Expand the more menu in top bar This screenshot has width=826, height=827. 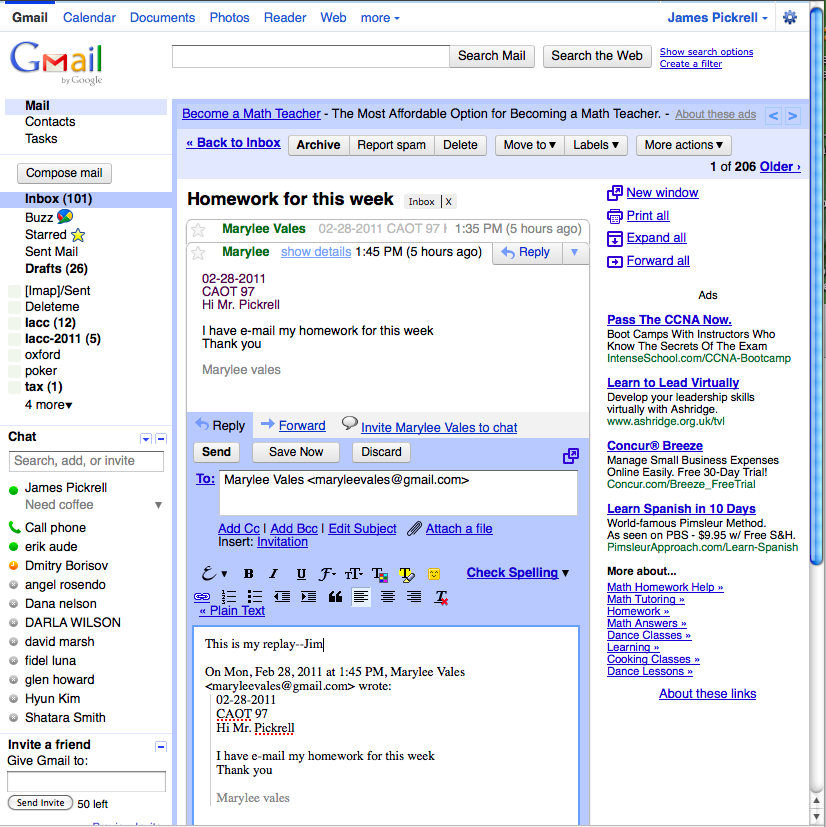coord(380,18)
